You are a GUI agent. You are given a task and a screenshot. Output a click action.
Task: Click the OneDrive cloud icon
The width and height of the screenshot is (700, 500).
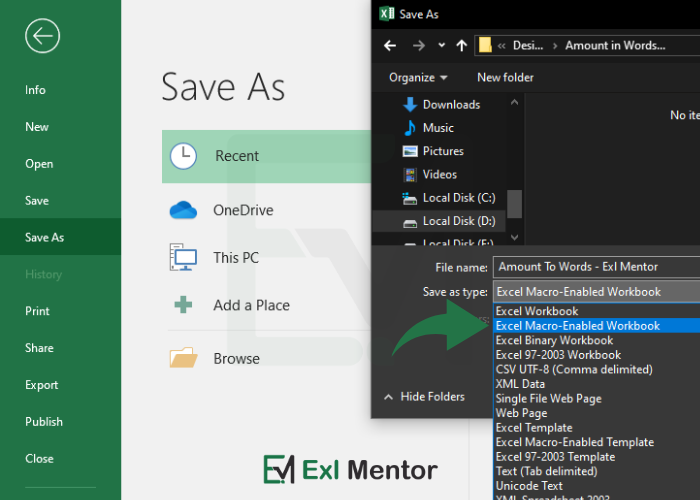pos(183,210)
